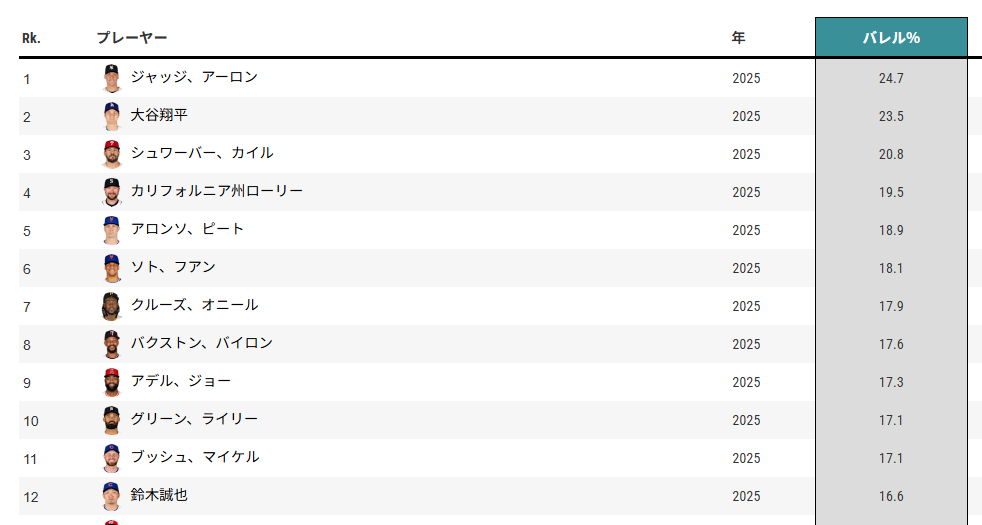Sort by バレル% column header

tap(891, 38)
